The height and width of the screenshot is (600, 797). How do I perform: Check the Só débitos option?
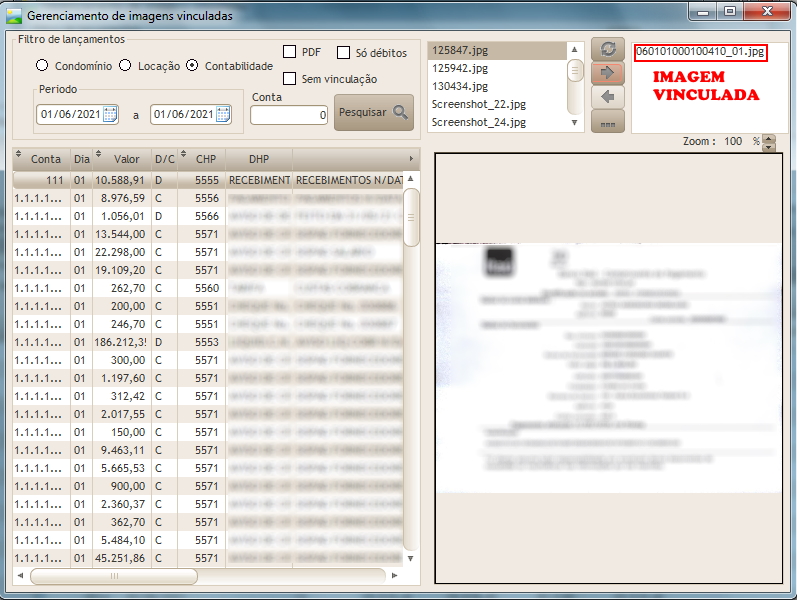pos(344,53)
